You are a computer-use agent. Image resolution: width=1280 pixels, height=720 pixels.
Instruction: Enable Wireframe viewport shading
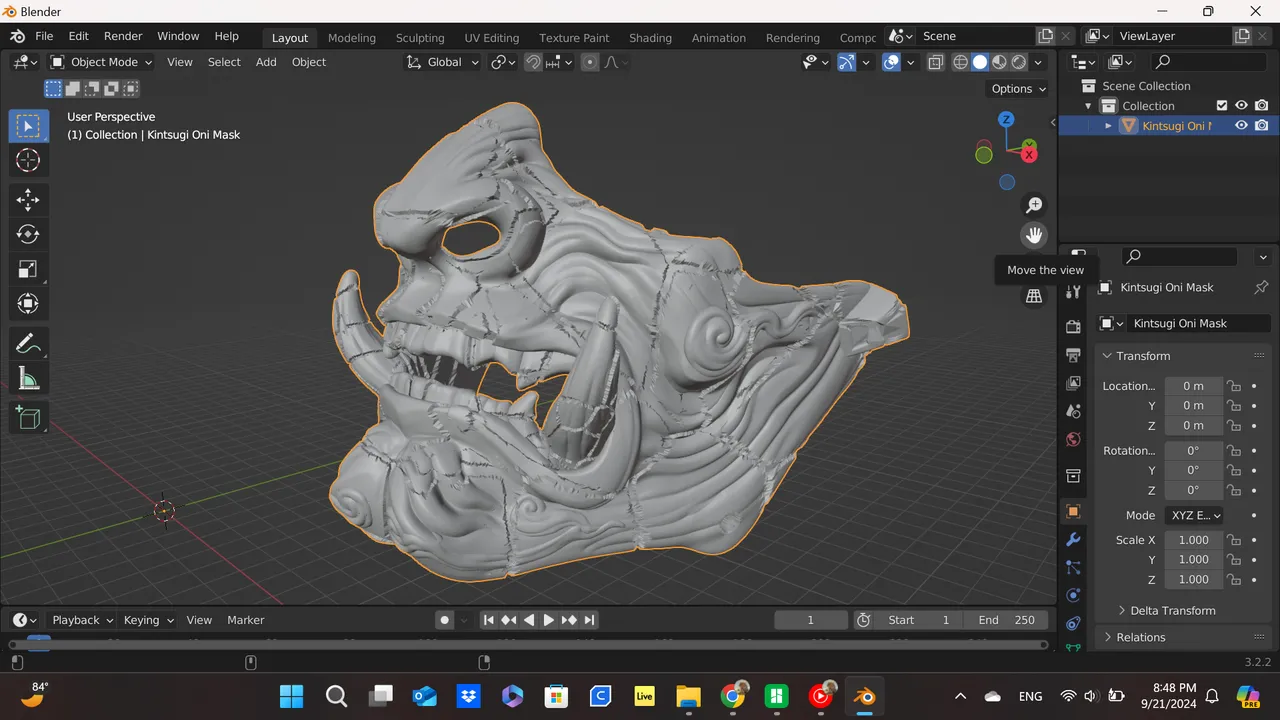960,62
